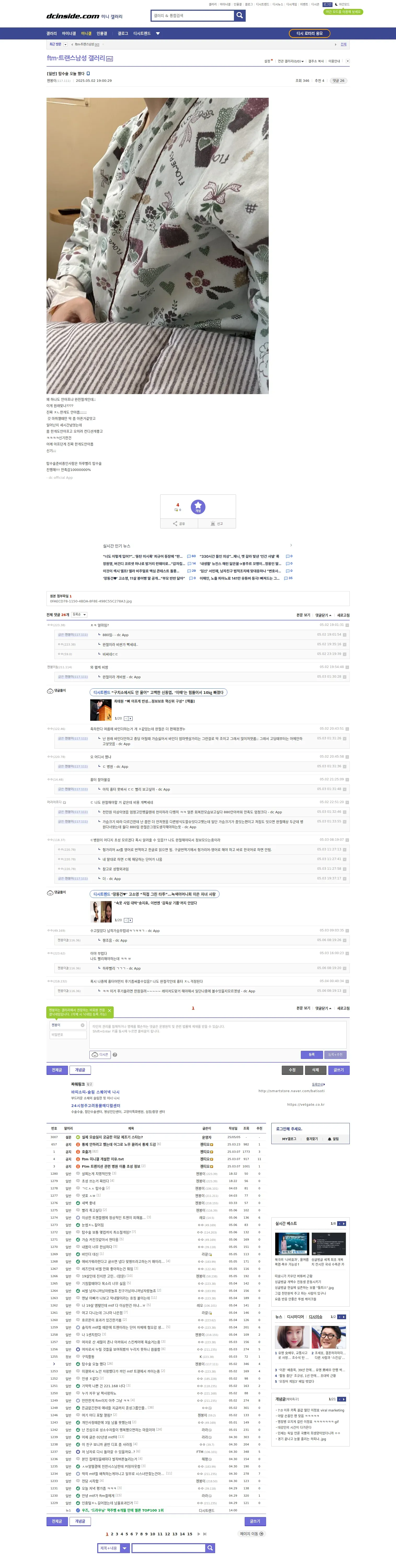Expand the navigation bar dropdown arrow
This screenshot has width=396, height=1568.
point(158,33)
